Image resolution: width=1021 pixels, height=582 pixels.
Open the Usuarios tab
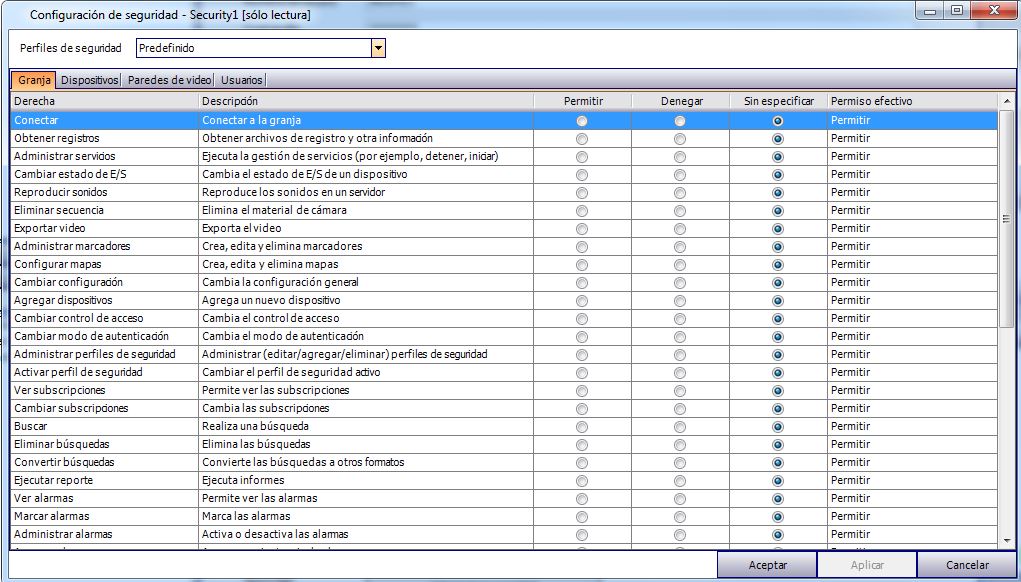[x=242, y=80]
